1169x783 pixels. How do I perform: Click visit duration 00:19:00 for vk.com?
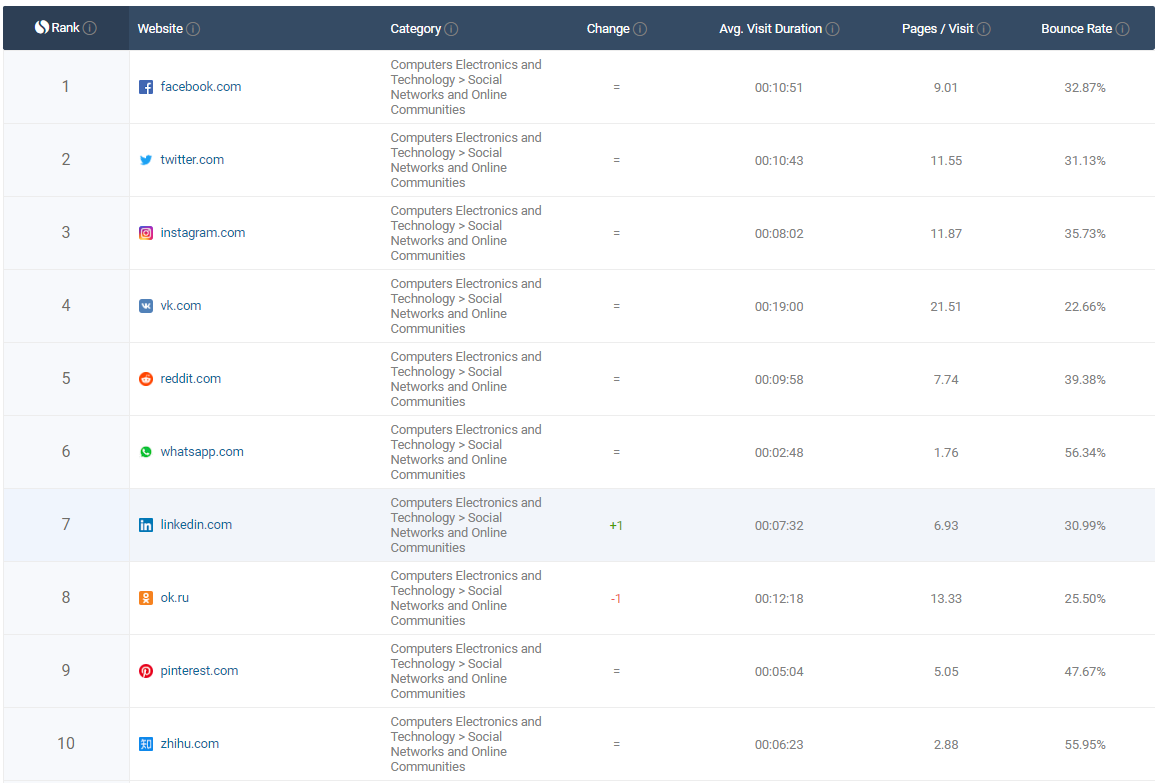779,306
